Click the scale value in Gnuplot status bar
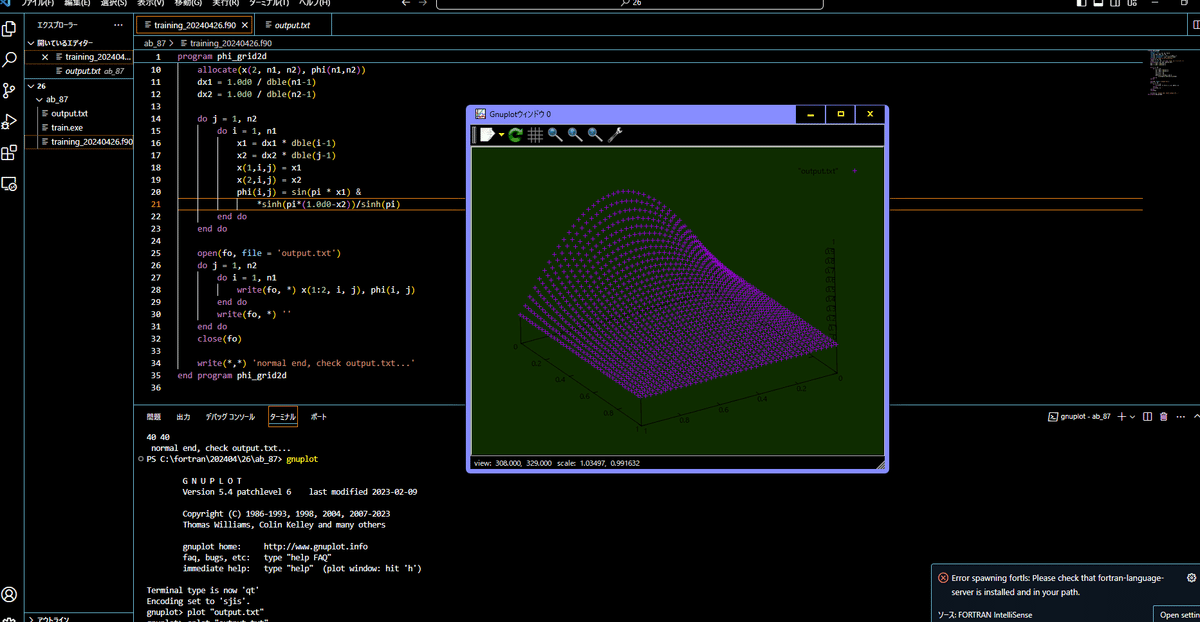This screenshot has width=1200, height=622. (610, 462)
